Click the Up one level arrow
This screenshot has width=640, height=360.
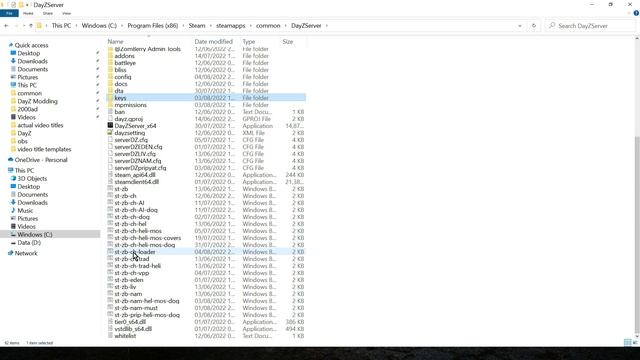(x=31, y=26)
